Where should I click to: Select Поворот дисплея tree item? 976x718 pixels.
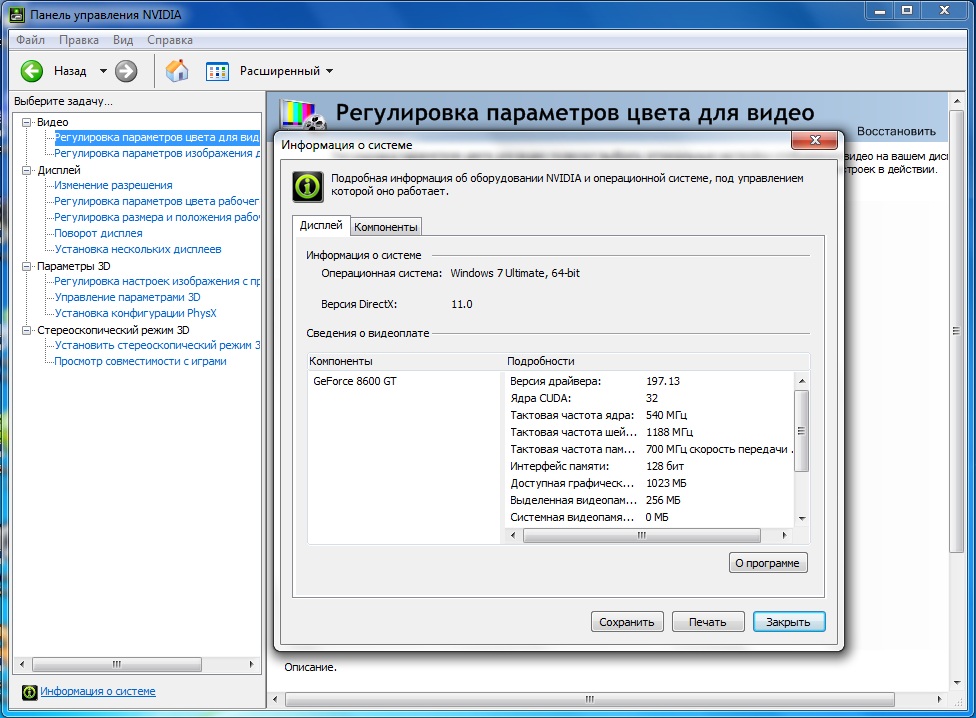pyautogui.click(x=98, y=233)
